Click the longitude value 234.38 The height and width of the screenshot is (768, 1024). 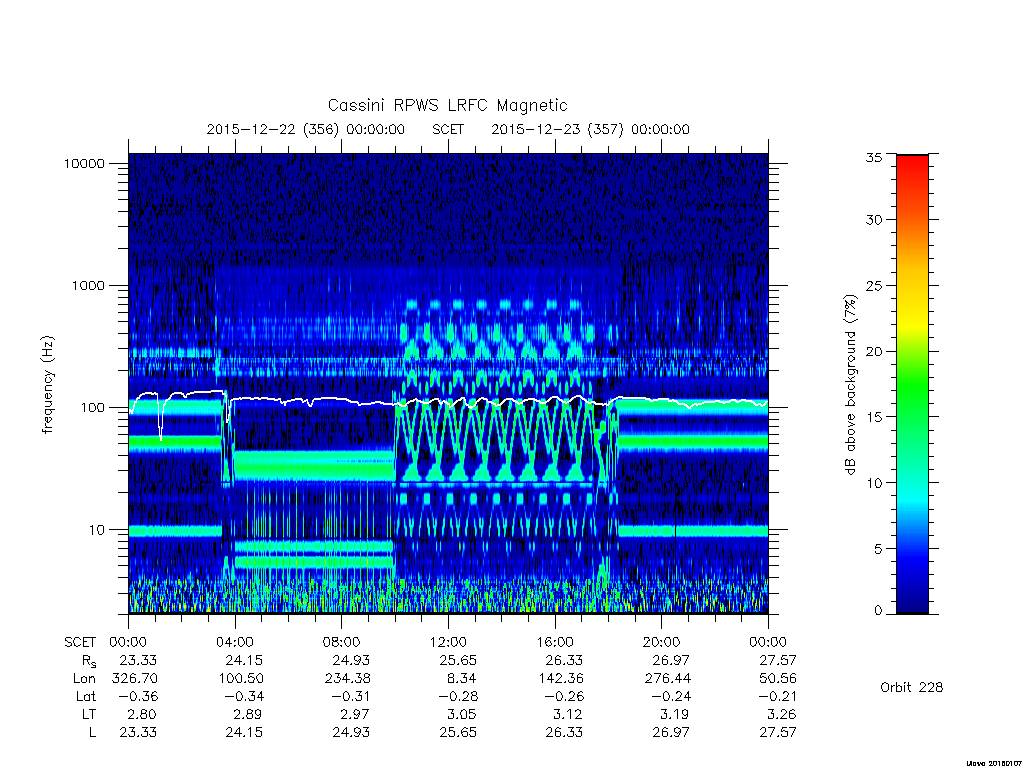[x=347, y=679]
